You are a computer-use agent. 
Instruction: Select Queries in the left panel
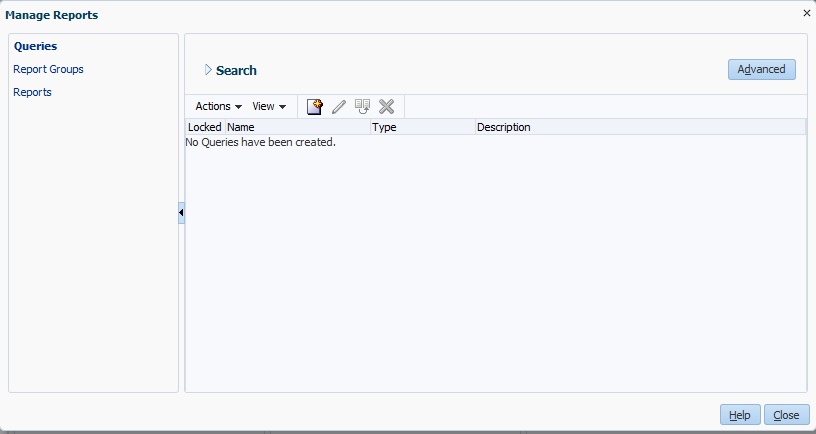click(x=35, y=46)
